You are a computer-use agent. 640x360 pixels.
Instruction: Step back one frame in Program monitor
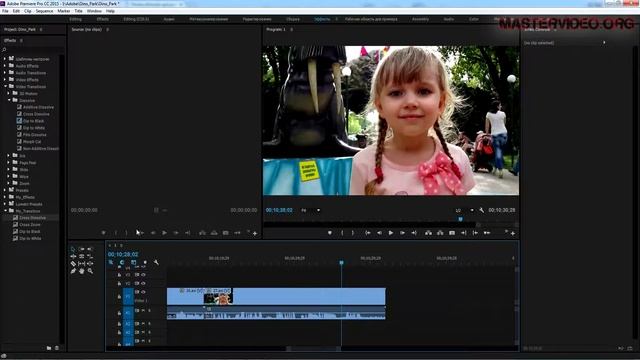pyautogui.click(x=379, y=233)
